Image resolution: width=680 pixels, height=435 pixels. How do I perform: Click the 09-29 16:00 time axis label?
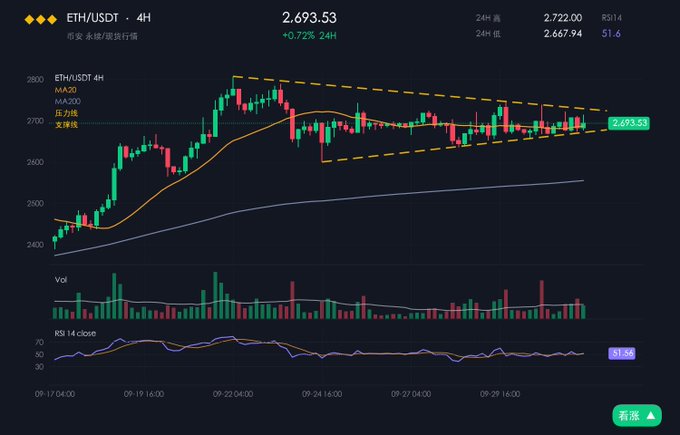(x=500, y=394)
